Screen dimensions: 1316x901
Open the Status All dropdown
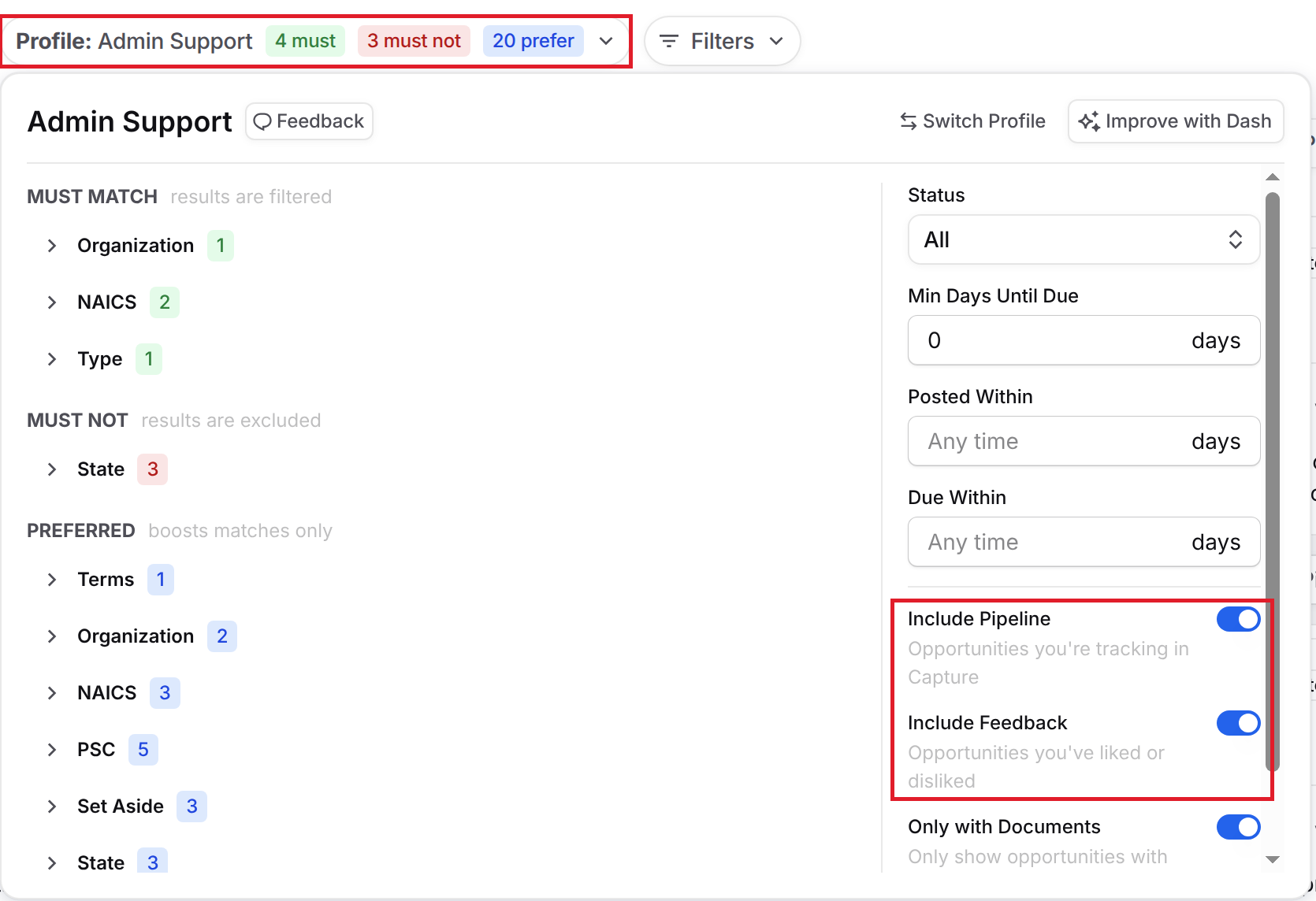tap(1084, 239)
